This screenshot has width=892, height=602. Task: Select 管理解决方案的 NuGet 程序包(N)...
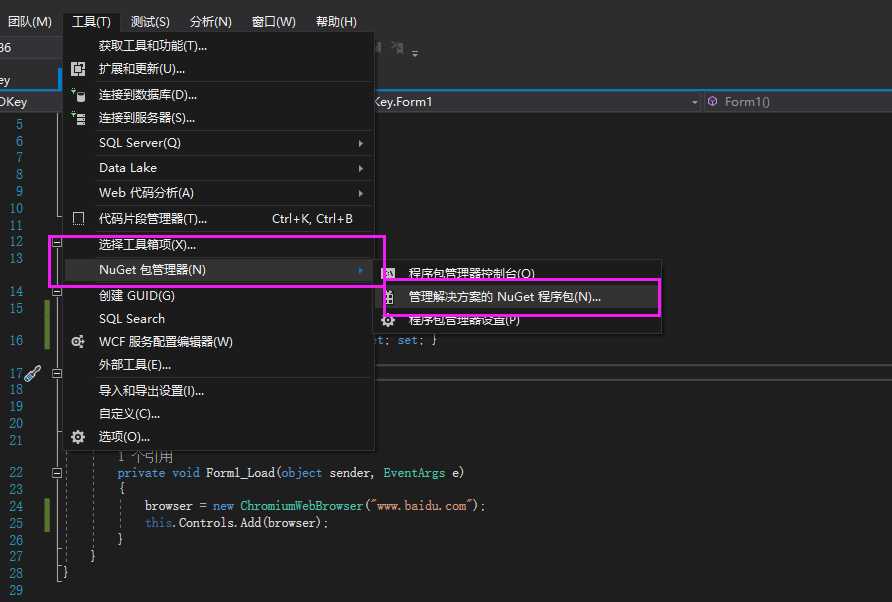(x=518, y=296)
